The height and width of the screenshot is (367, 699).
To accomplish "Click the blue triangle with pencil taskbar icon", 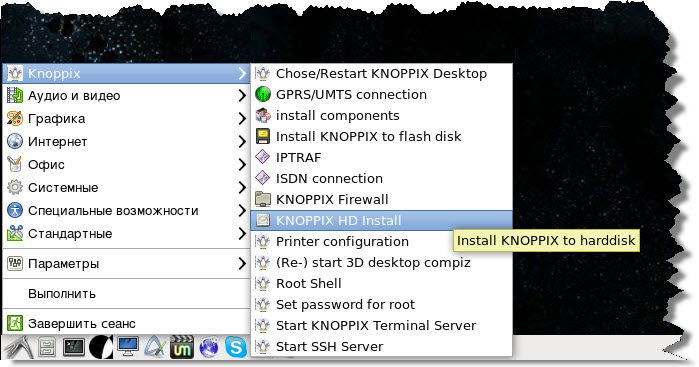I will (x=155, y=346).
